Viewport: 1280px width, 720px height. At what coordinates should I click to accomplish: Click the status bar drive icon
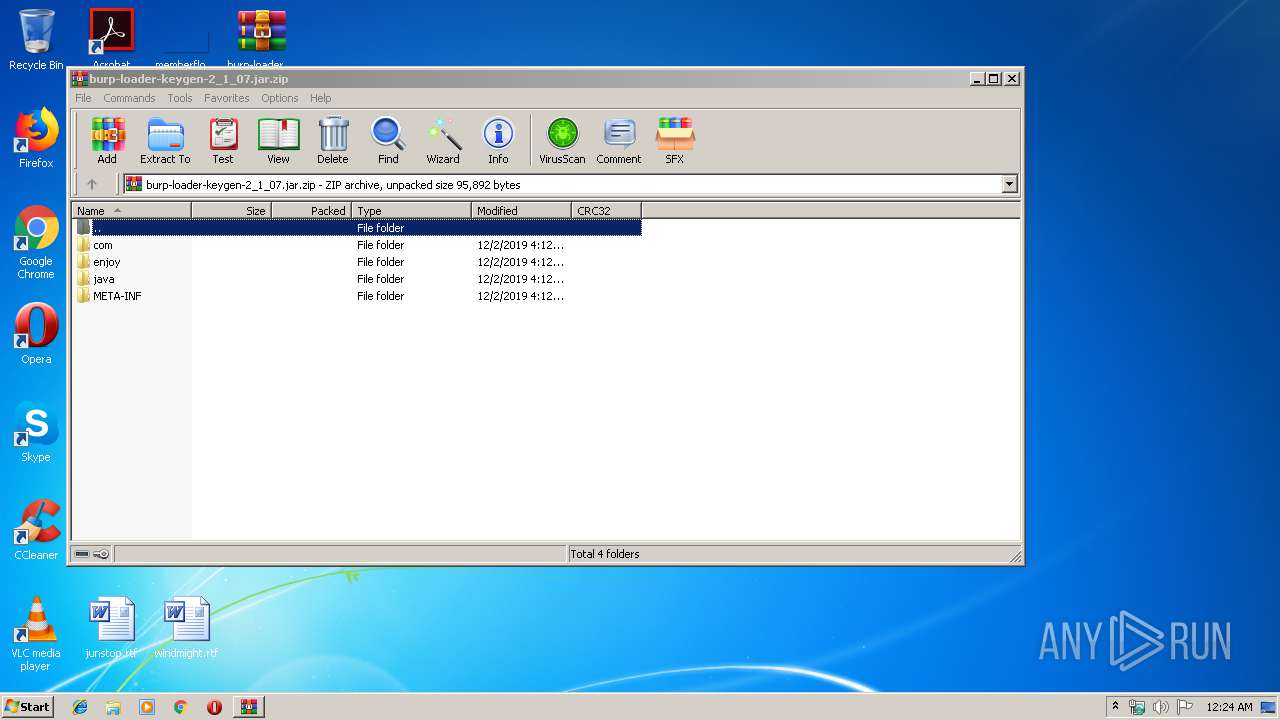click(82, 554)
